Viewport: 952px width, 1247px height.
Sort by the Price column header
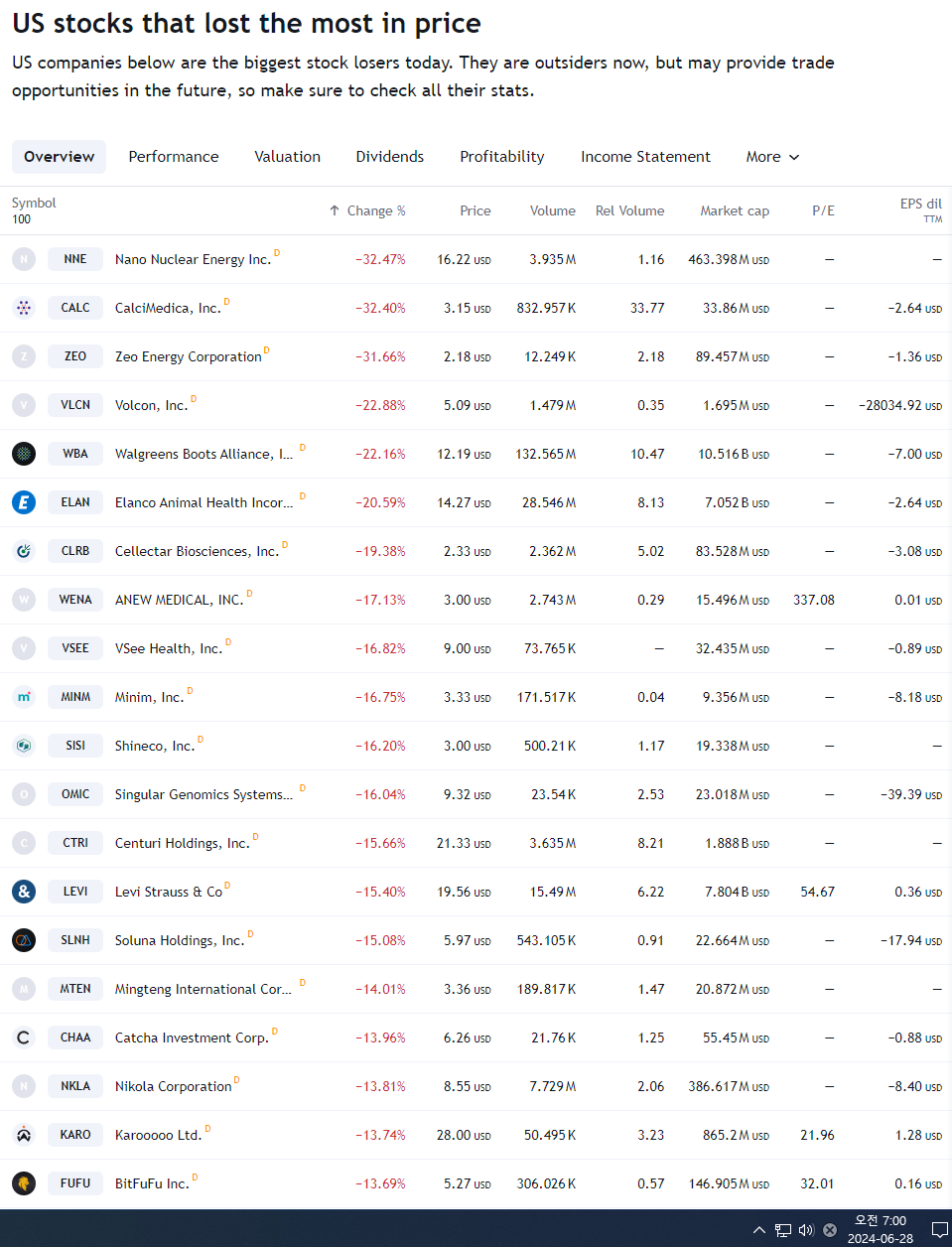point(476,210)
